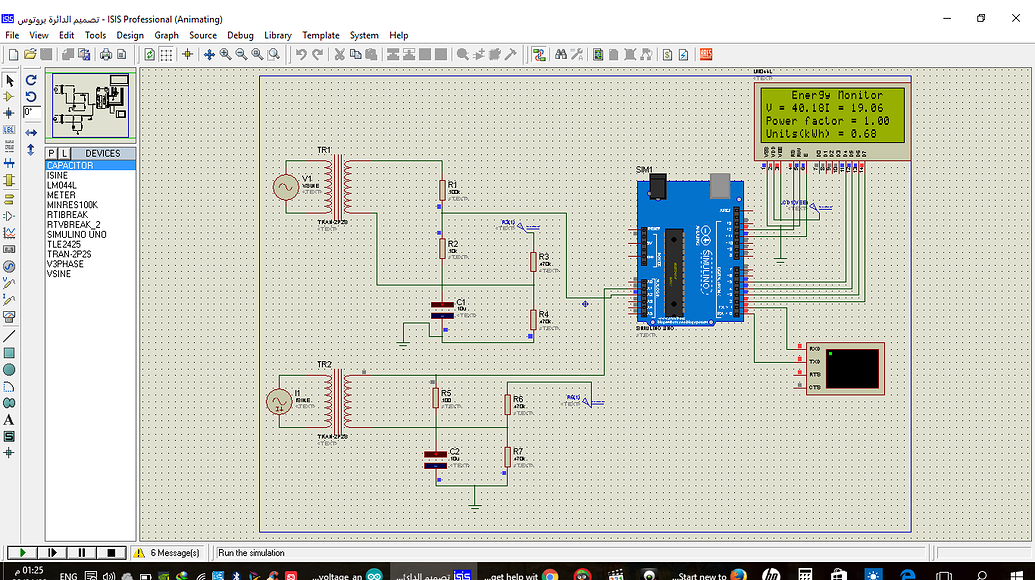Stop the simulation with the stop button
This screenshot has height=580, width=1035.
pos(112,552)
